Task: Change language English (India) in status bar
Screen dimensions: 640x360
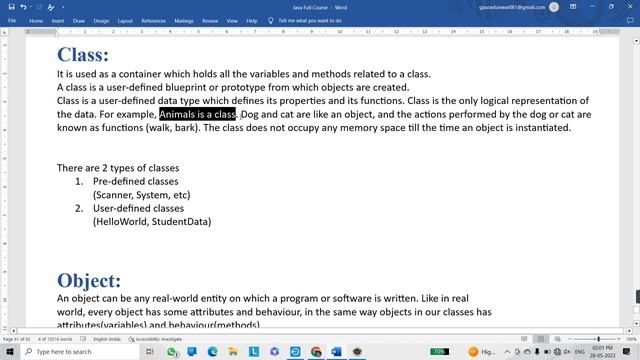Action: [107, 339]
